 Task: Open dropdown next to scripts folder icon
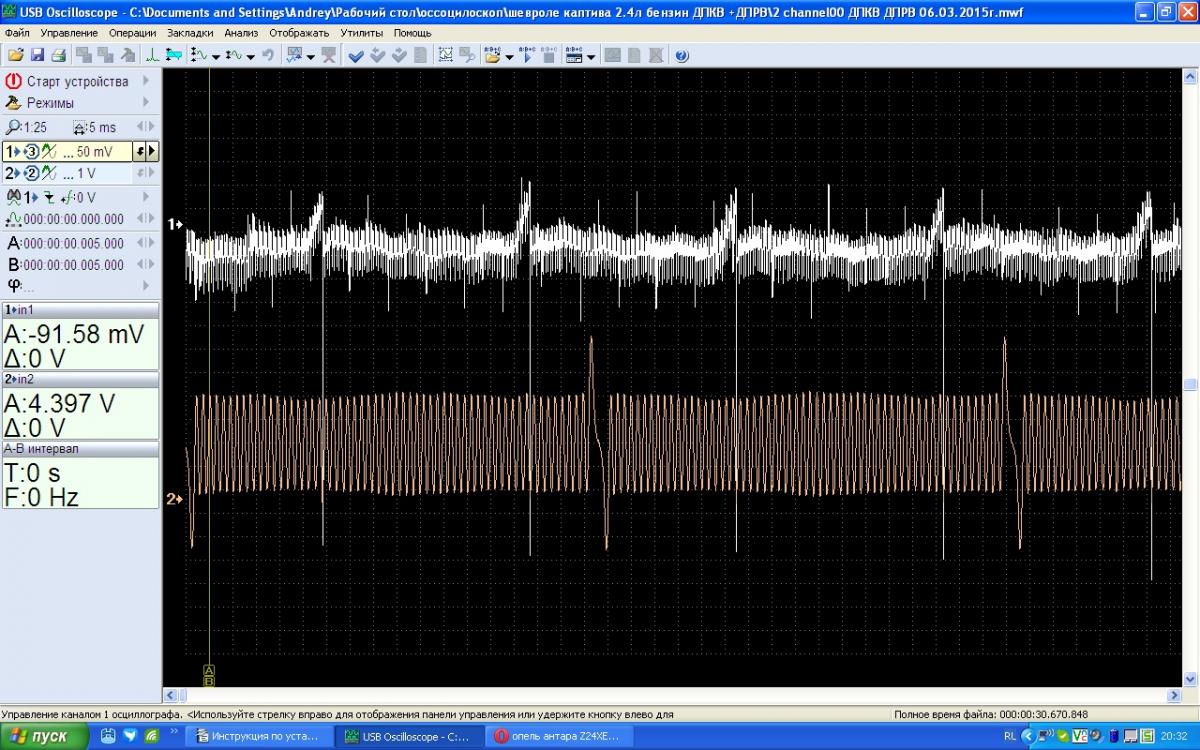coord(509,56)
